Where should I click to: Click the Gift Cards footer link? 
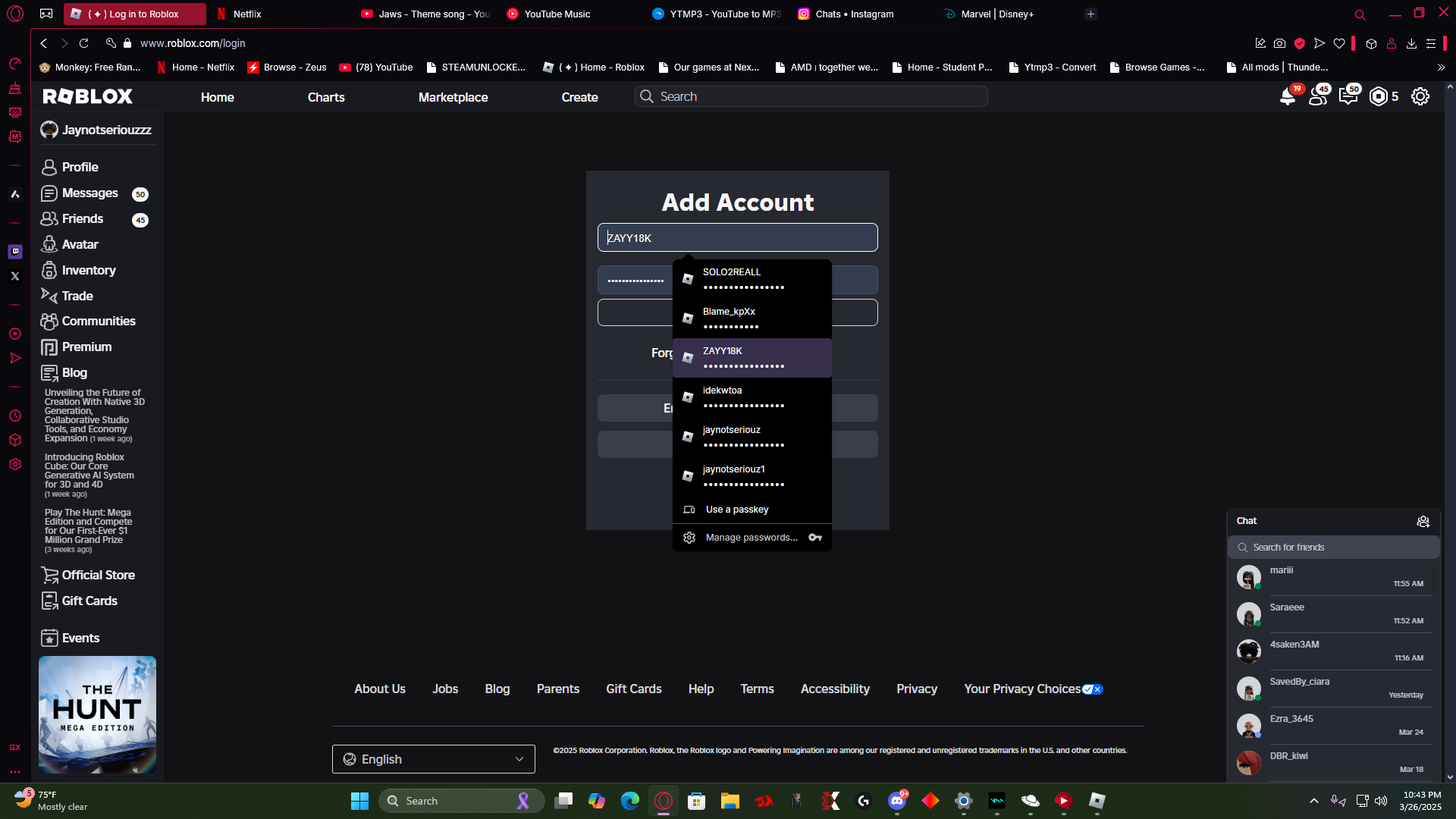click(633, 689)
